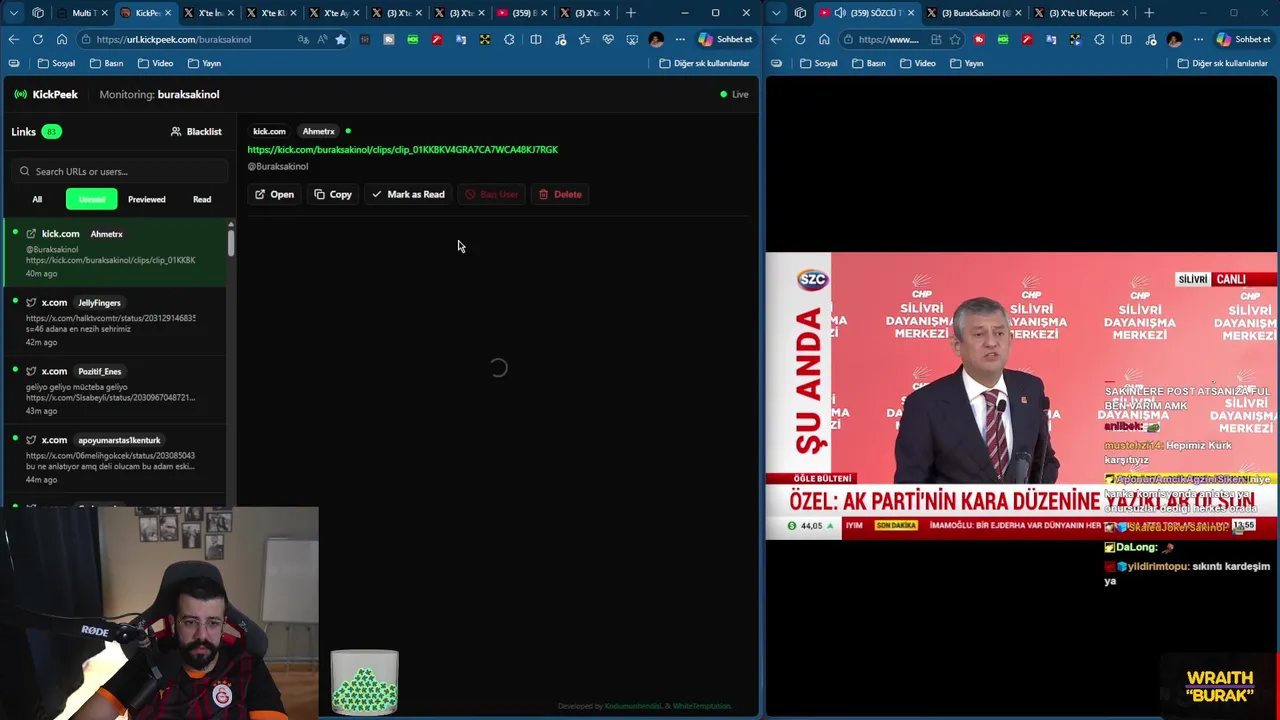Viewport: 1280px width, 720px height.
Task: Copy the selected clip link
Action: pyautogui.click(x=333, y=194)
